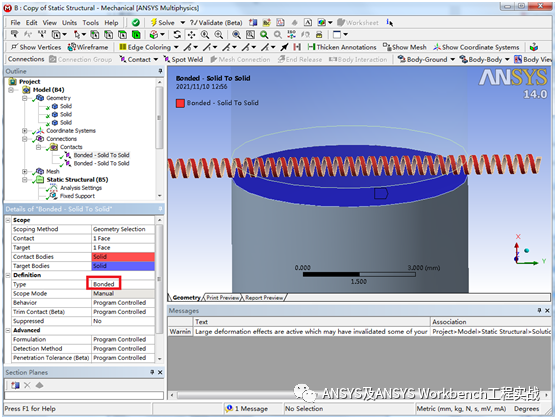Set the isometric view icon

292,35
